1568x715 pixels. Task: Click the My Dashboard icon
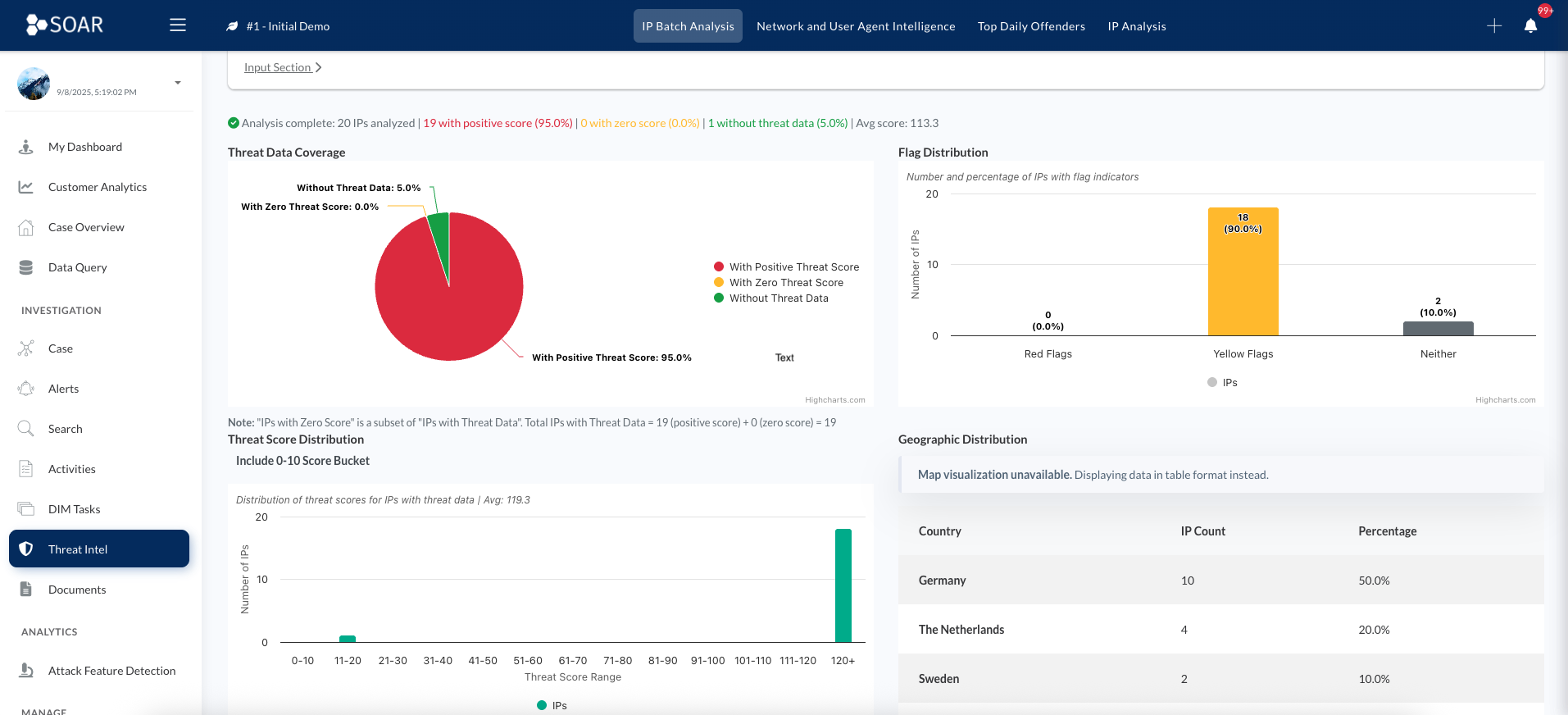pyautogui.click(x=26, y=147)
